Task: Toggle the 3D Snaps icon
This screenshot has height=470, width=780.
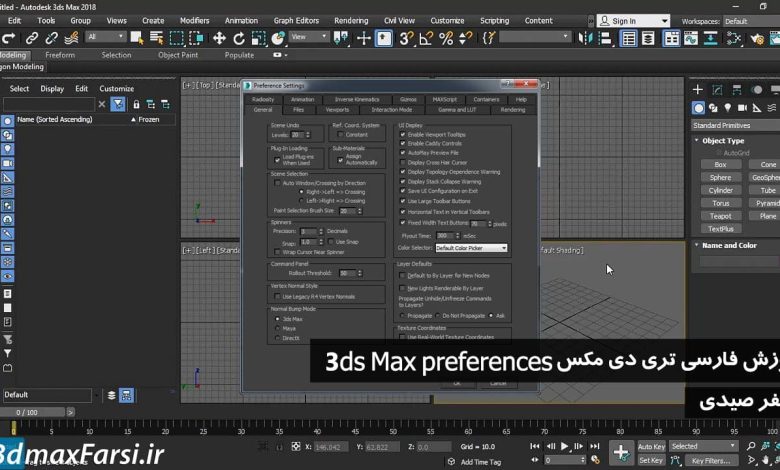Action: [406, 38]
